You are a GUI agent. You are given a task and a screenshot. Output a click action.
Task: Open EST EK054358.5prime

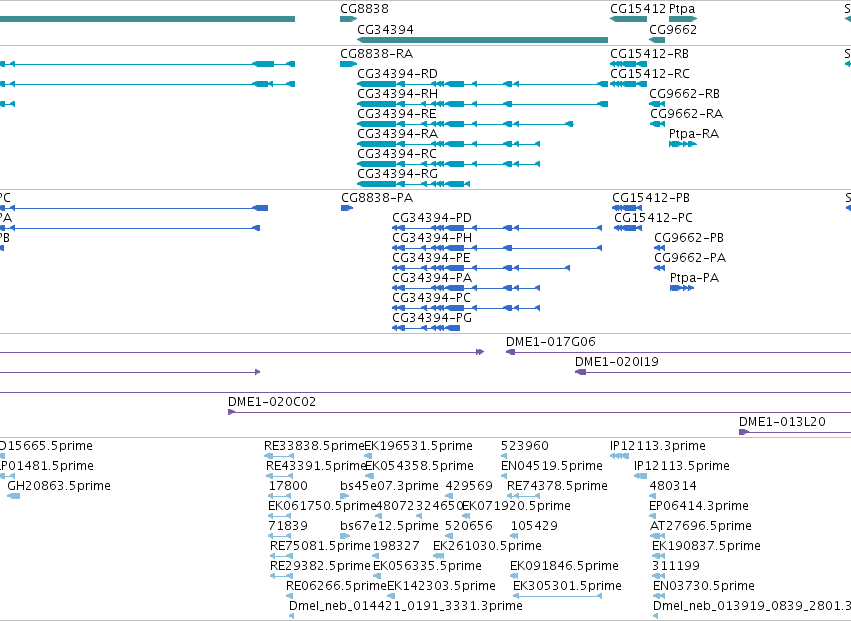(419, 466)
